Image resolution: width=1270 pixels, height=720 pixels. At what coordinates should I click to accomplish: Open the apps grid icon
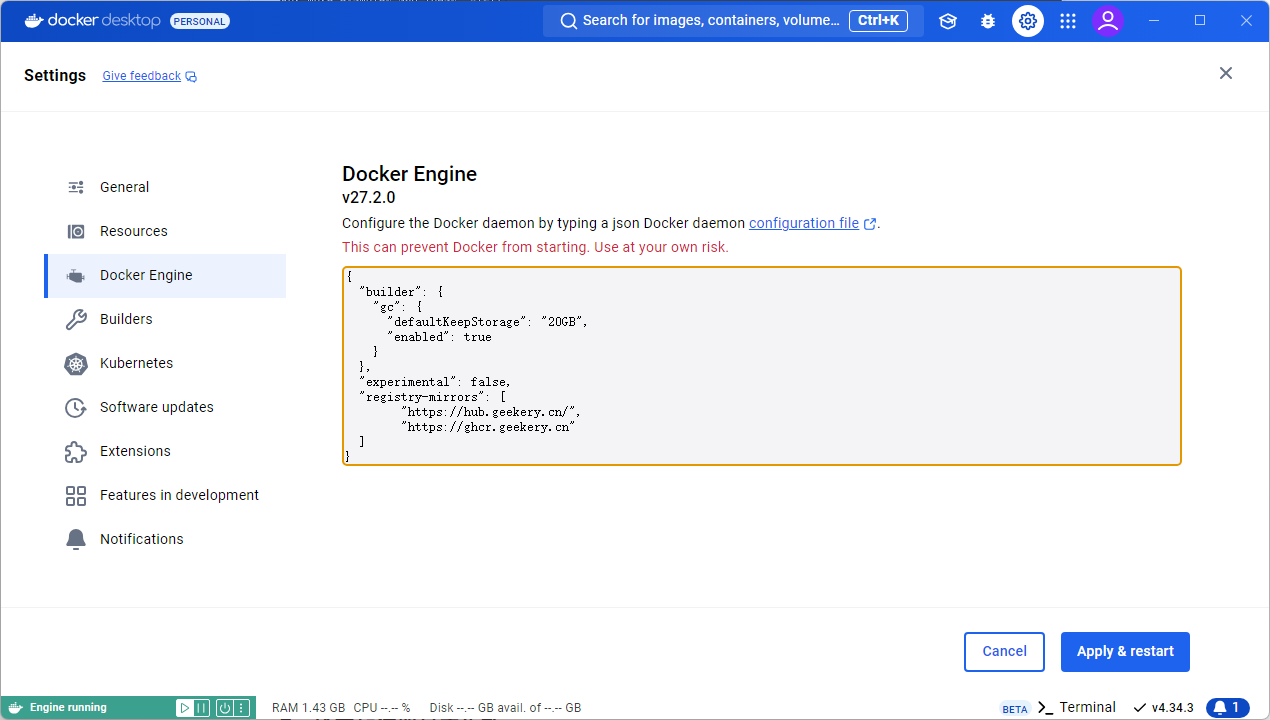coord(1068,21)
